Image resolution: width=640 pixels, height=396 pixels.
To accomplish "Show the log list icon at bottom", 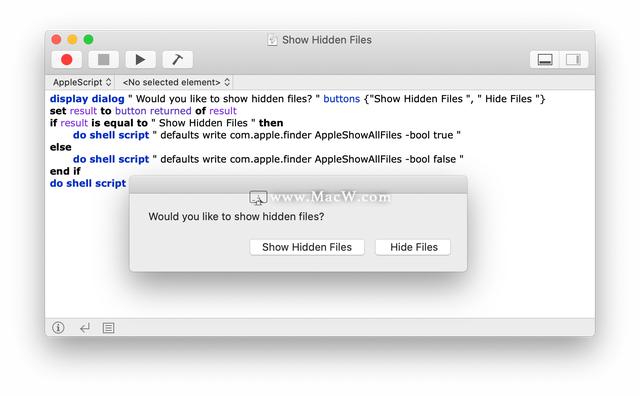I will point(109,327).
